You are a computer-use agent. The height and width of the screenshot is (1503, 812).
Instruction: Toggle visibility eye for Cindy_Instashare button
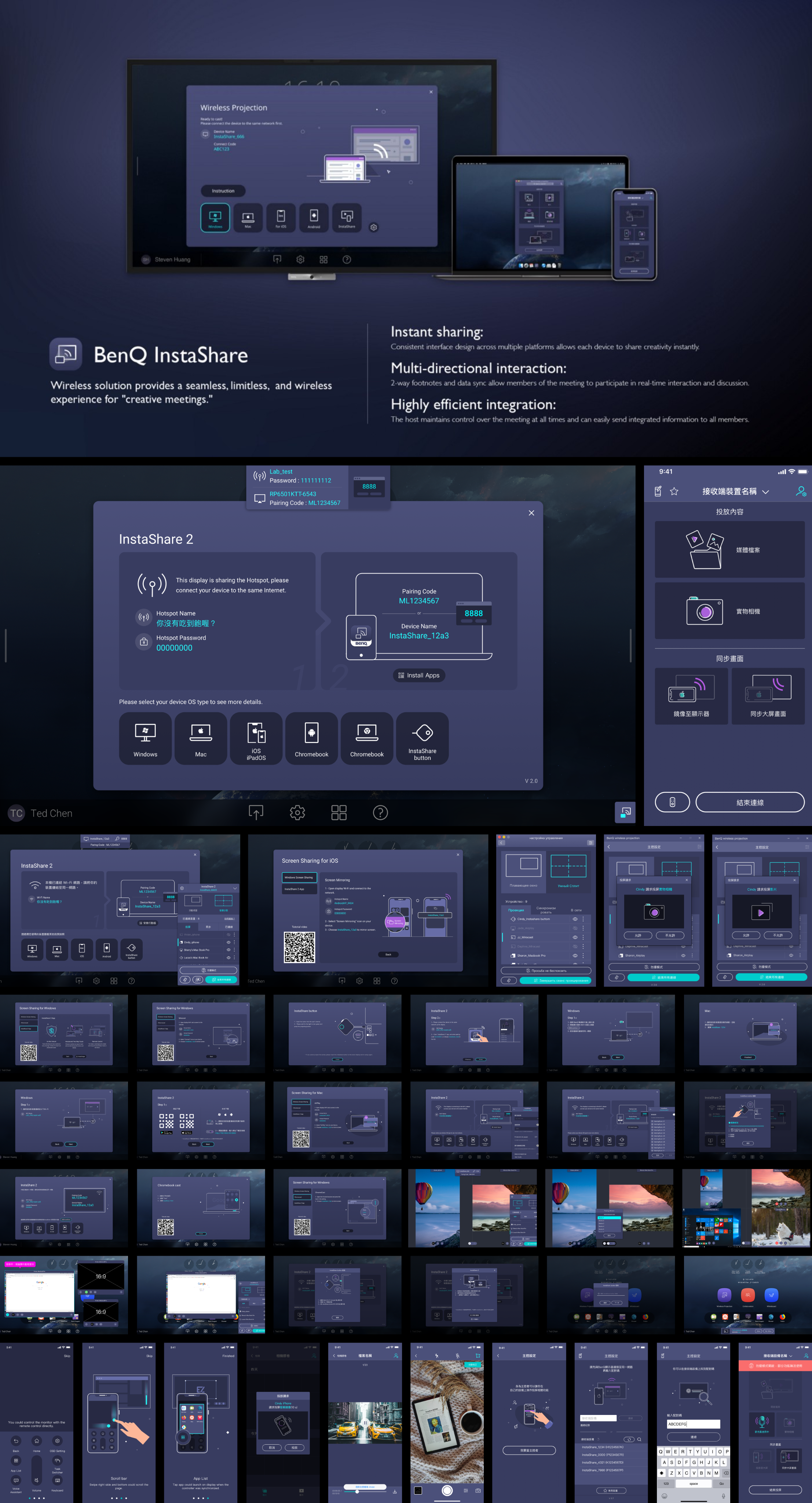pyautogui.click(x=575, y=919)
